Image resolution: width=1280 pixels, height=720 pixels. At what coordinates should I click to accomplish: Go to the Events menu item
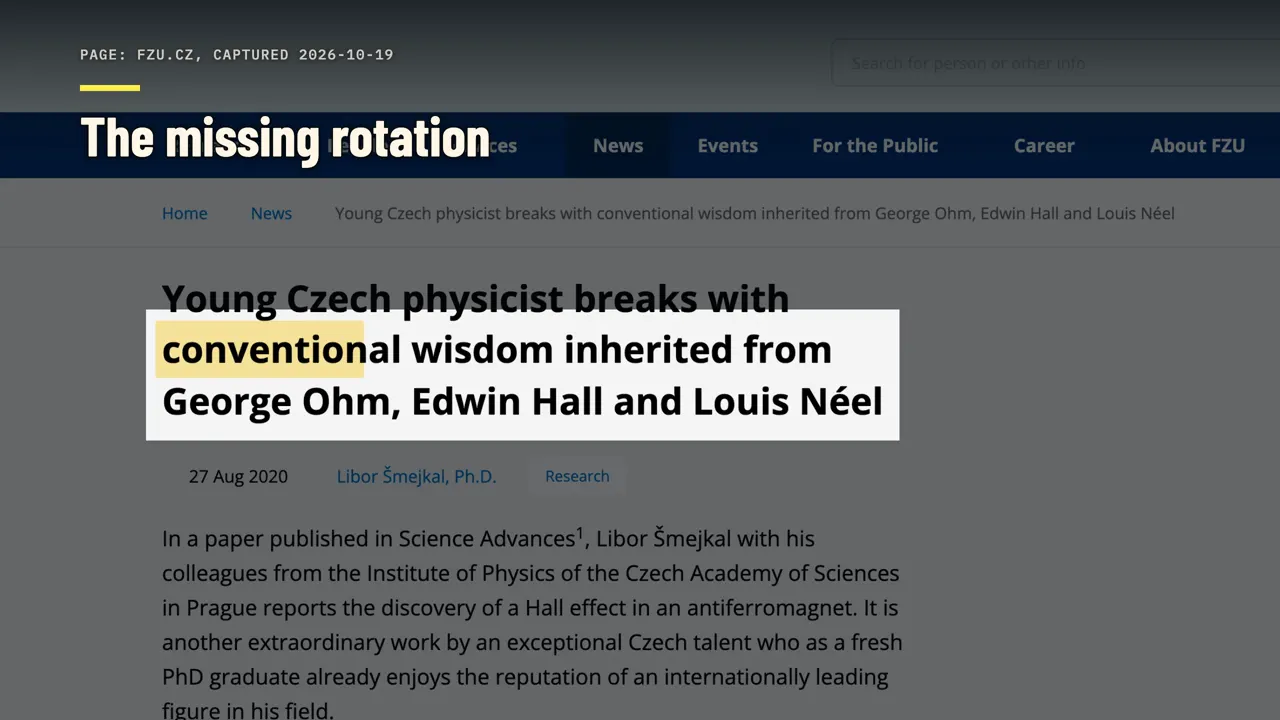[x=727, y=145]
